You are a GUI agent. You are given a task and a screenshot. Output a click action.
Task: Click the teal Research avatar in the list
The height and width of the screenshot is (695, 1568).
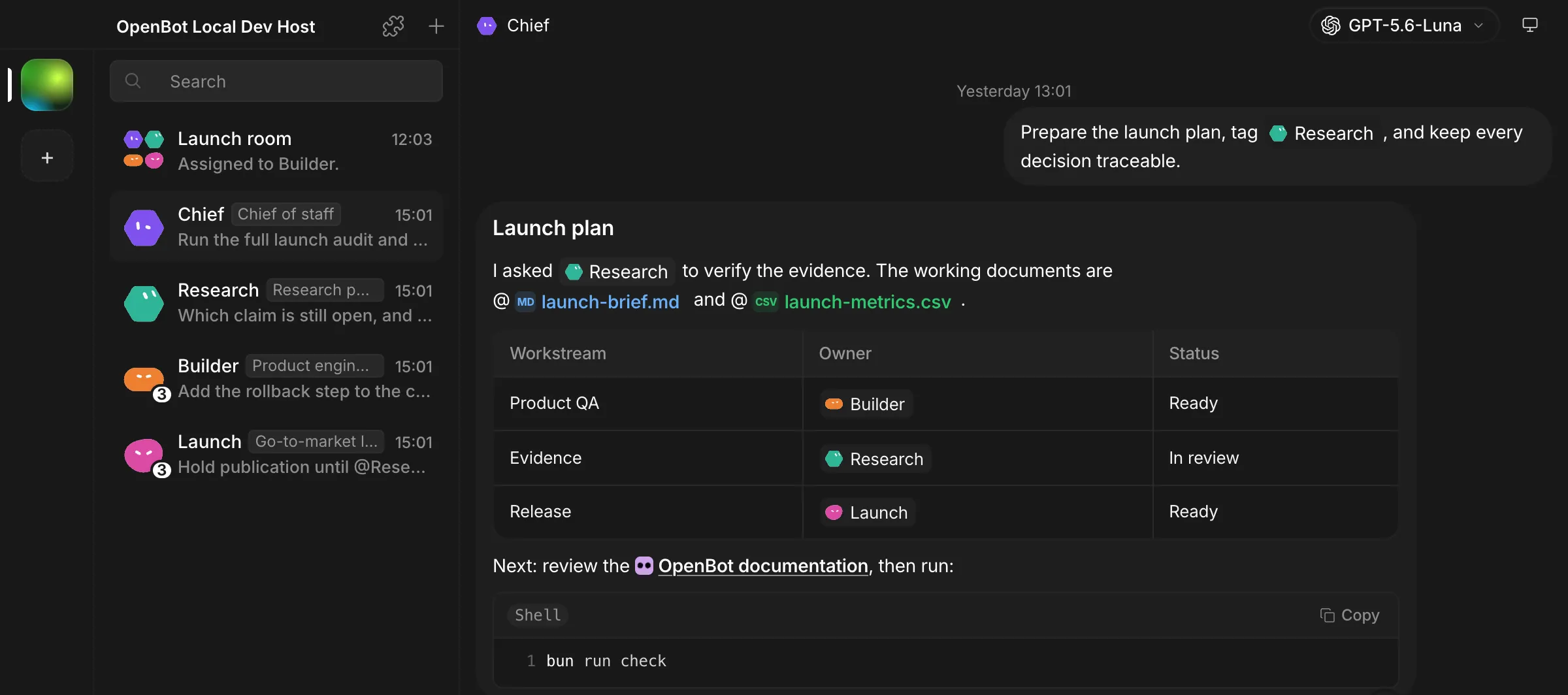(144, 303)
